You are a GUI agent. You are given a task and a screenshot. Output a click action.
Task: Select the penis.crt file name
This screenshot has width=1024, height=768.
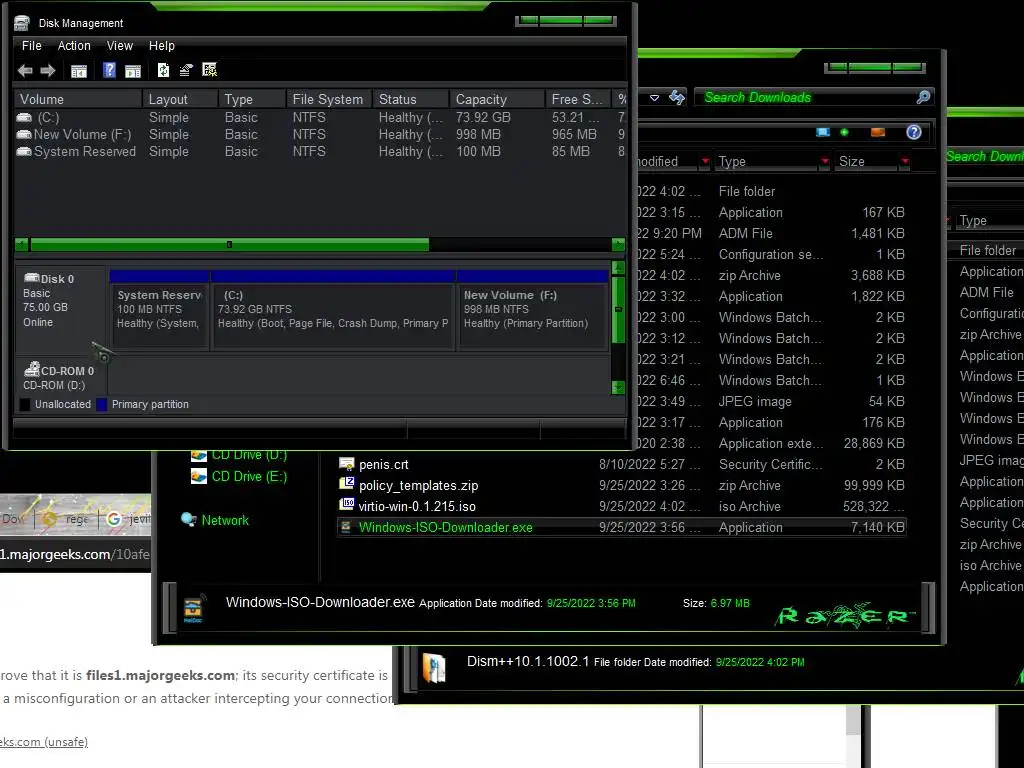[383, 464]
